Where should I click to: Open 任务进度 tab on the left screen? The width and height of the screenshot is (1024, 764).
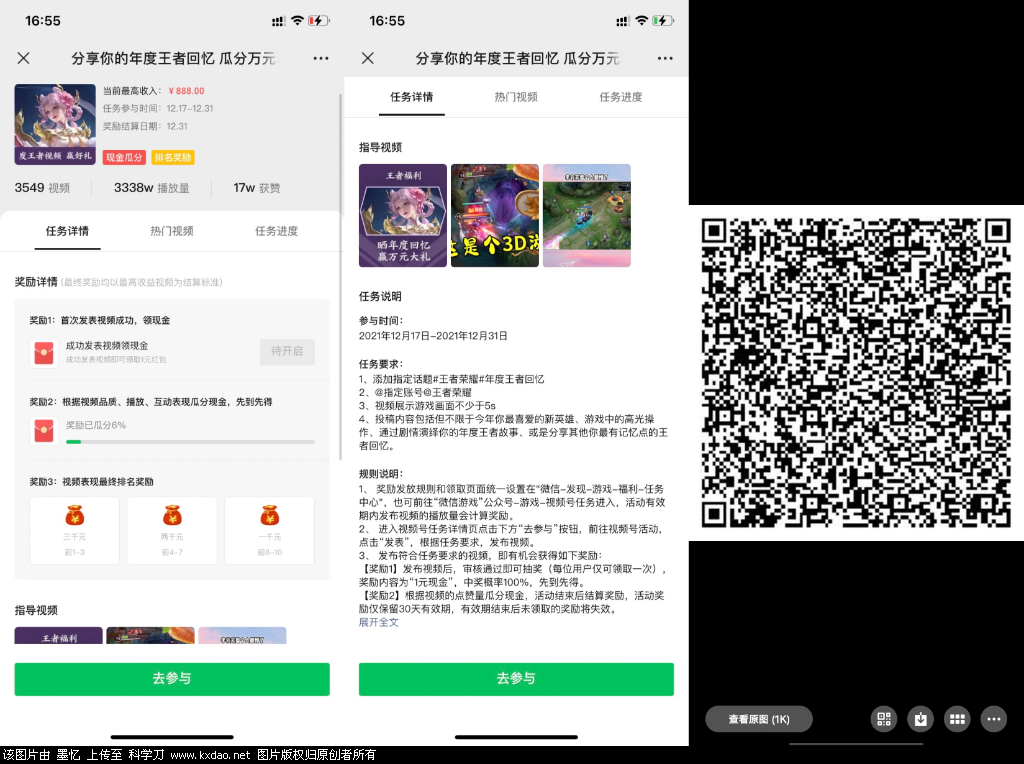tap(276, 231)
